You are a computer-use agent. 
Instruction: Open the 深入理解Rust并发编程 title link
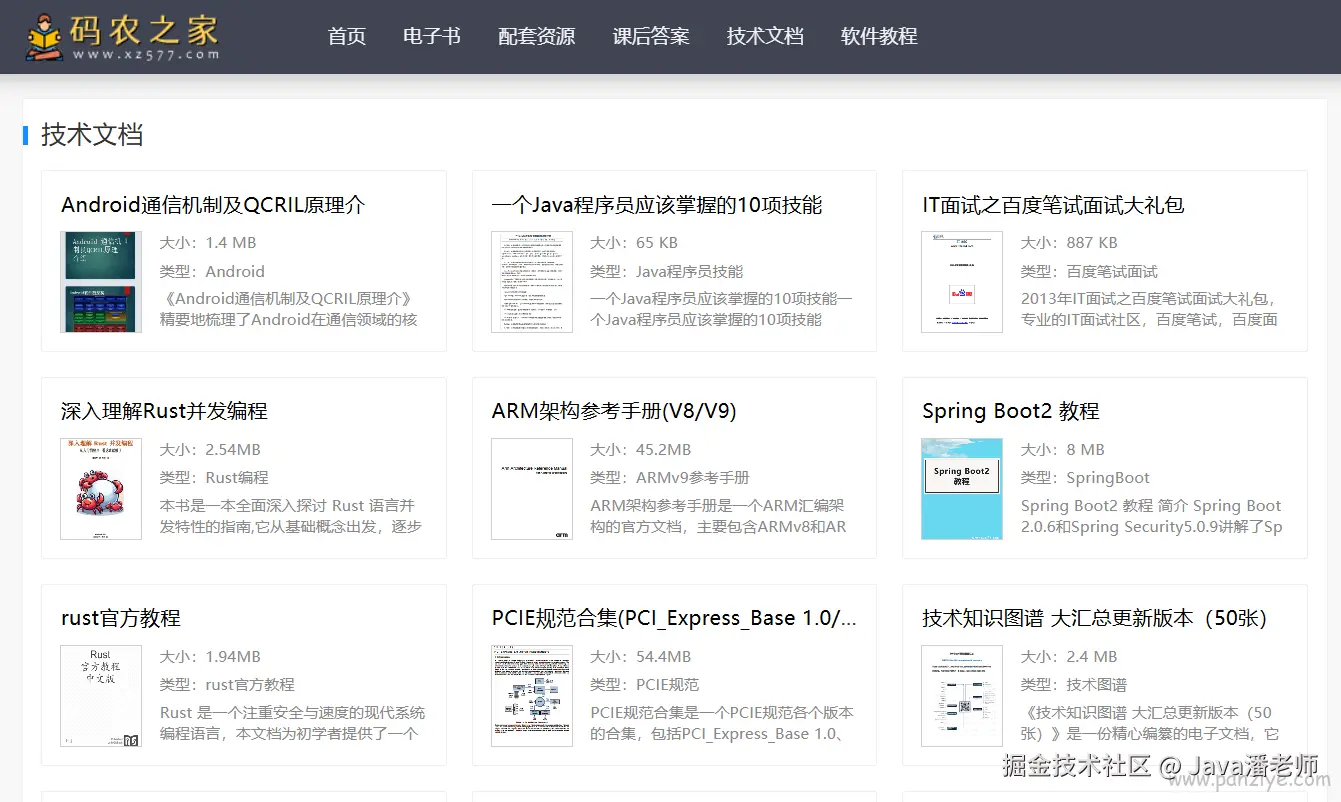pos(164,411)
